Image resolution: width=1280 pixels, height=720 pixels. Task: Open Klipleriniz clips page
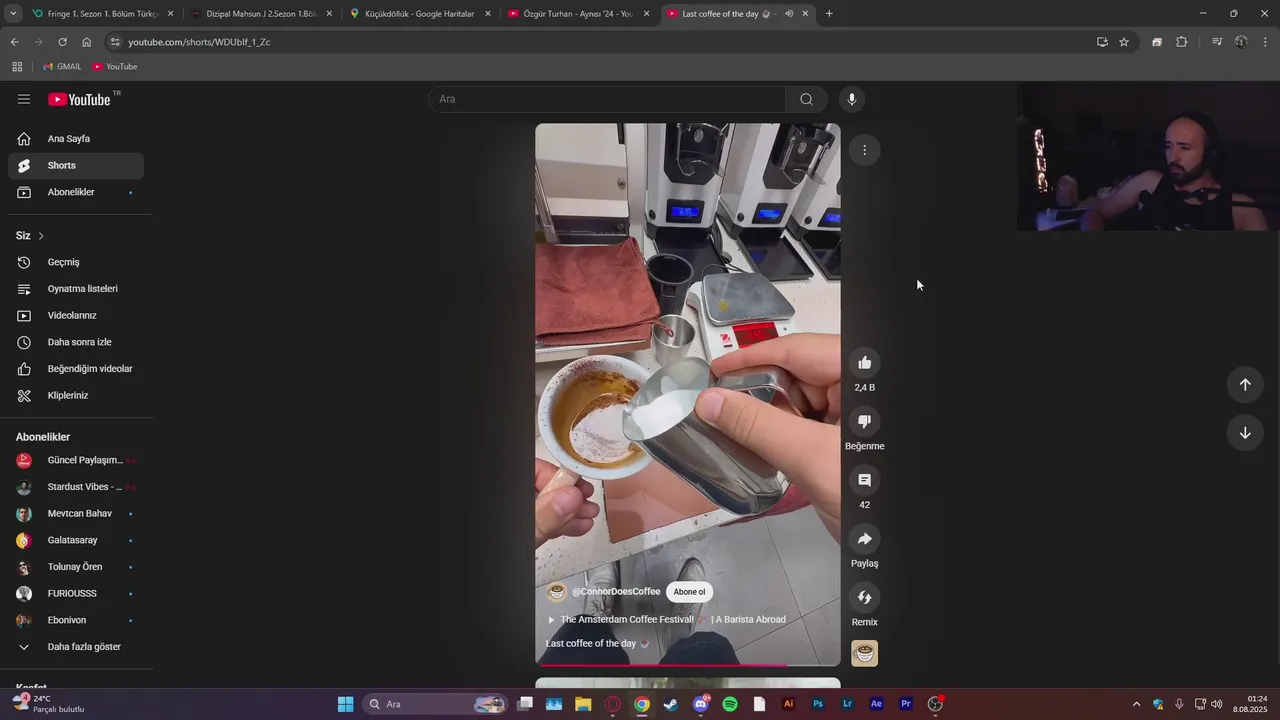tap(76, 395)
